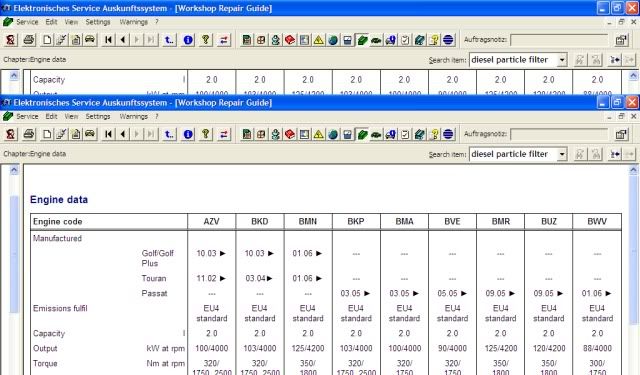Go to previous page in lower window

(x=123, y=134)
